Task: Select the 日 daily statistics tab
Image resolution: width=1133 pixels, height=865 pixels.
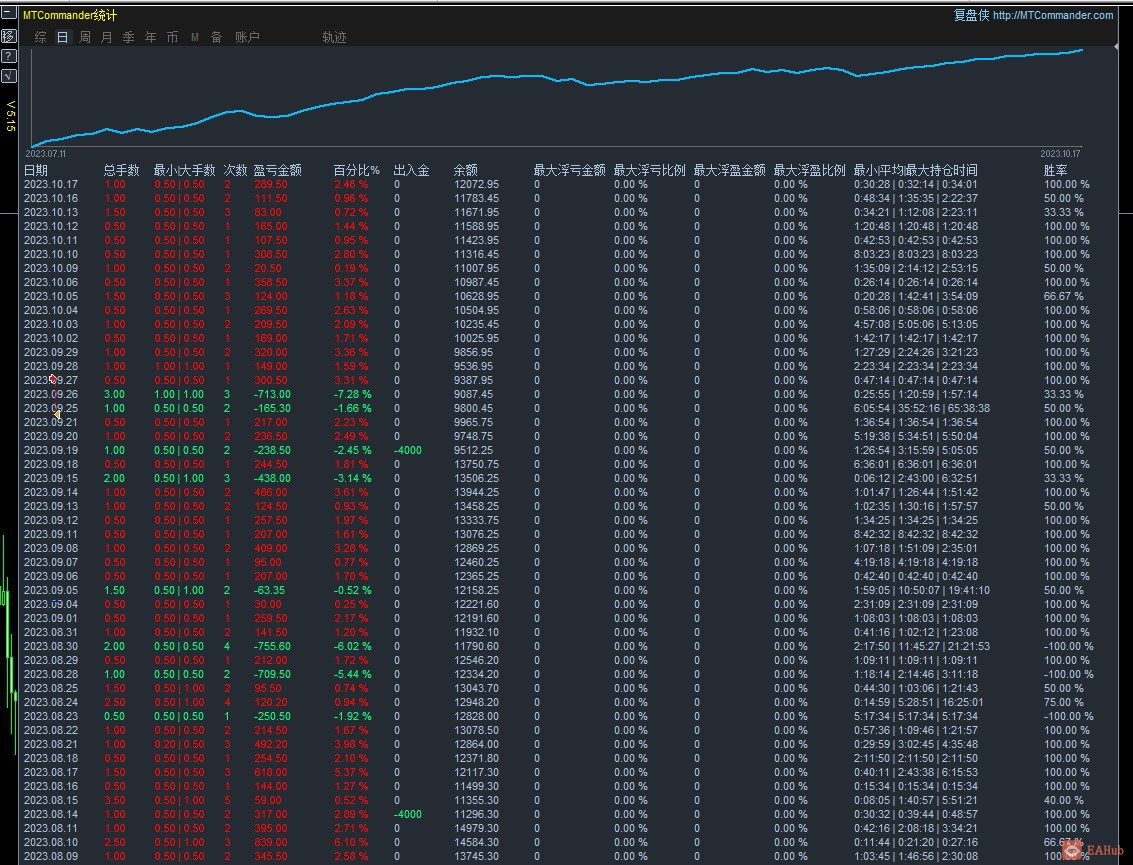Action: point(63,38)
